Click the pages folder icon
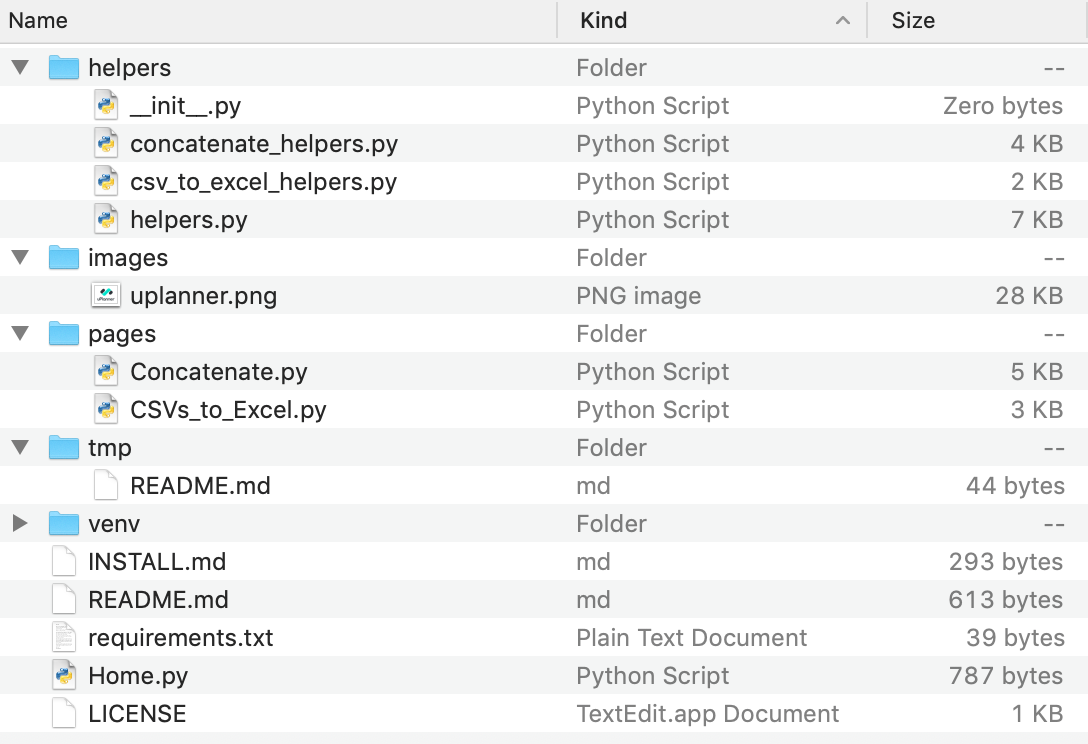This screenshot has height=744, width=1088. [64, 333]
